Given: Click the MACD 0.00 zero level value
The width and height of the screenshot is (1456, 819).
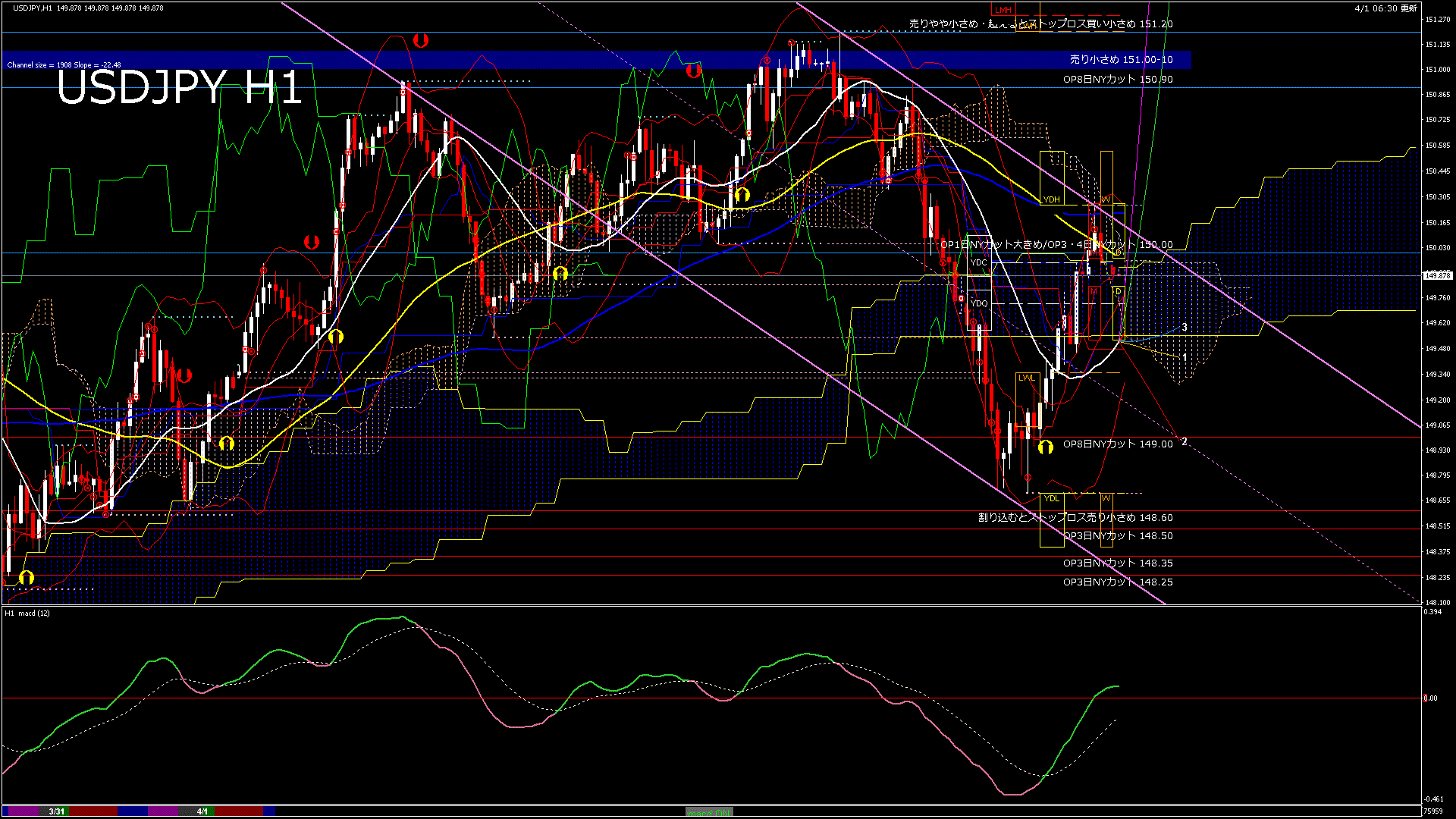Looking at the screenshot, I should pos(1430,698).
